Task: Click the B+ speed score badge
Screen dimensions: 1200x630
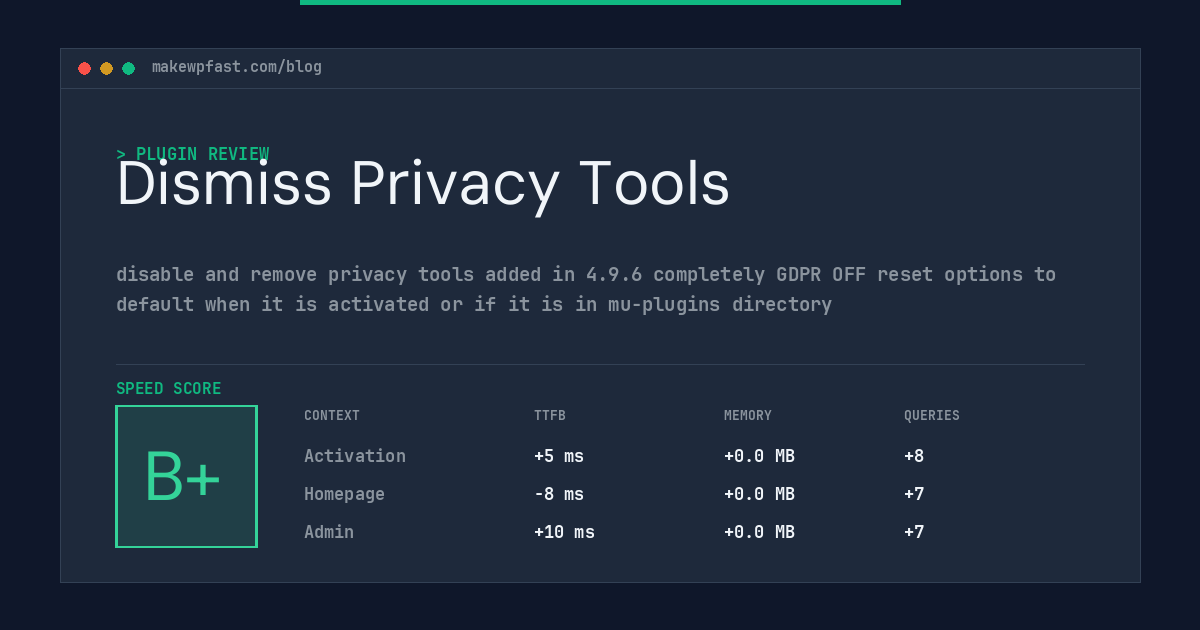Action: pos(186,476)
